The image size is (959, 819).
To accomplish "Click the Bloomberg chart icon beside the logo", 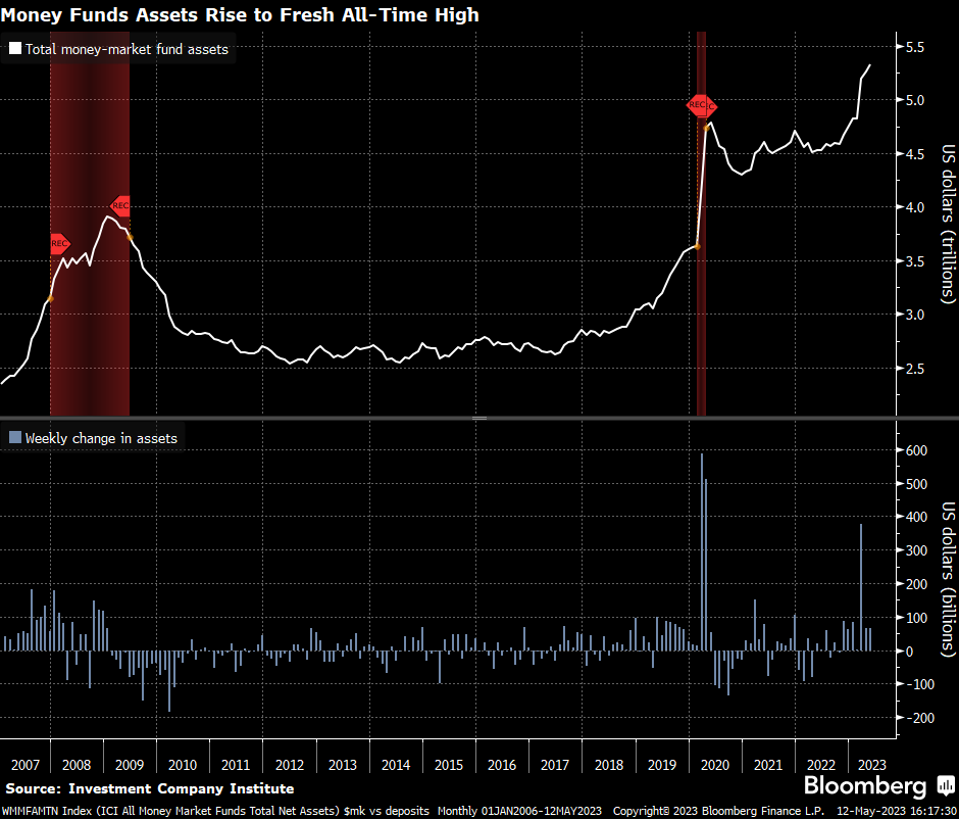I will [945, 785].
